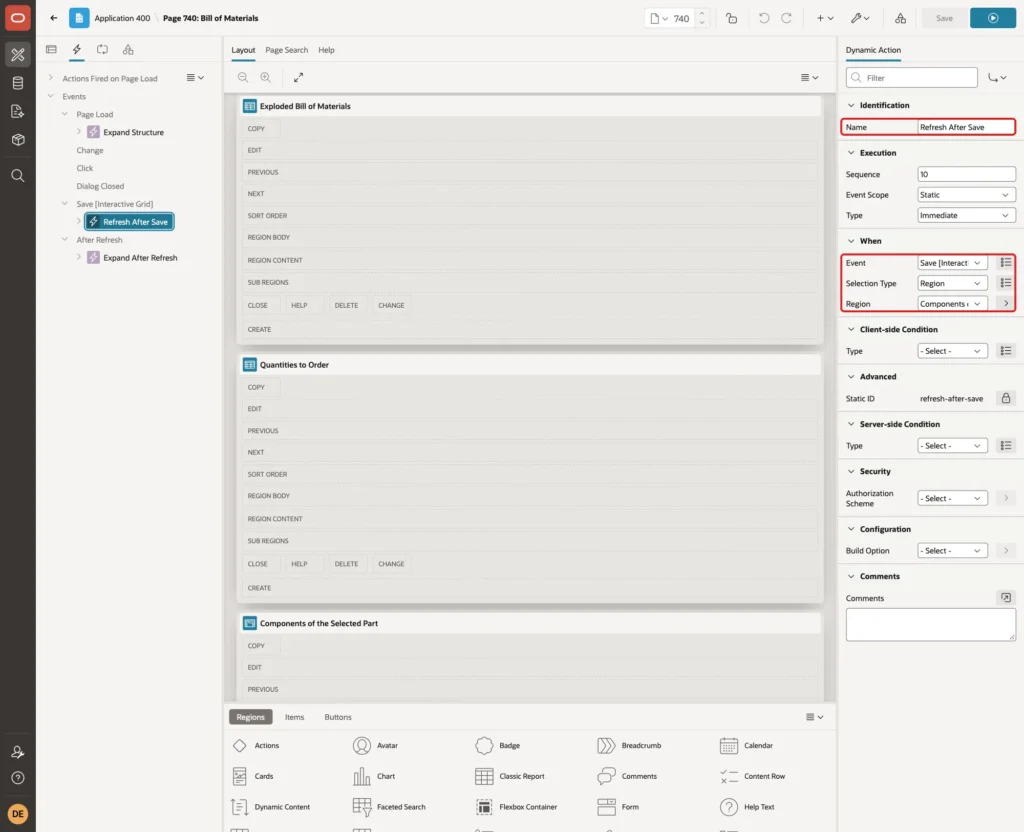Click the Save button
Screen dimensions: 1024x832
pyautogui.click(x=944, y=18)
